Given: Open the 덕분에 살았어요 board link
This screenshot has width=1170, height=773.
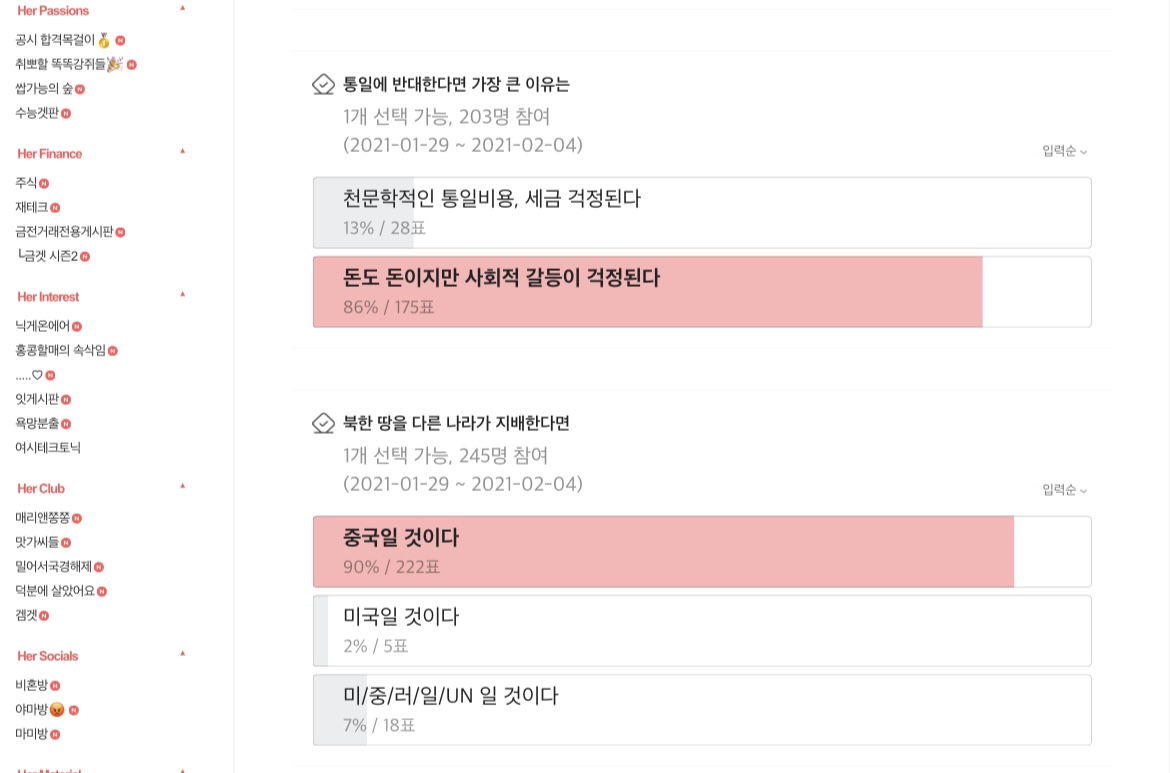Looking at the screenshot, I should [55, 591].
